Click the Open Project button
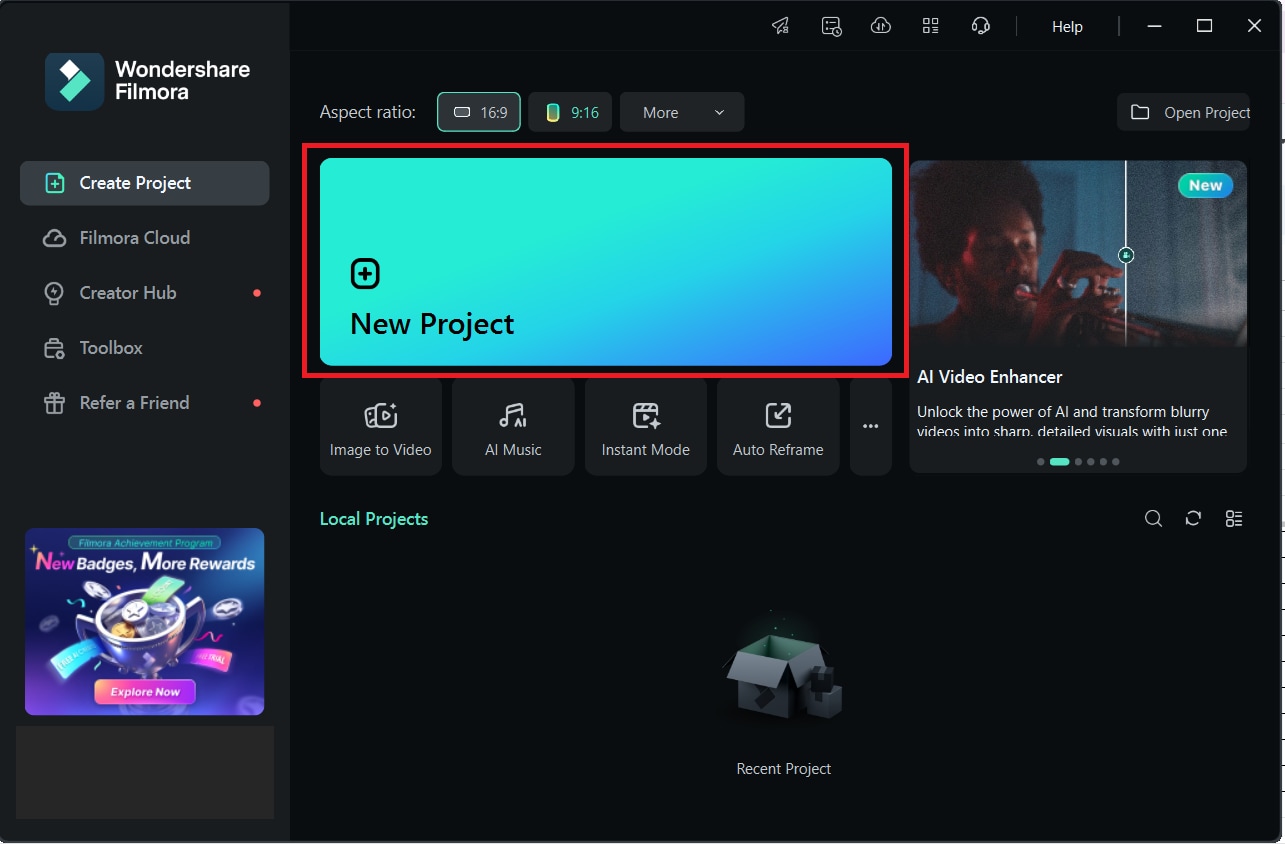The image size is (1285, 844). pos(1184,112)
